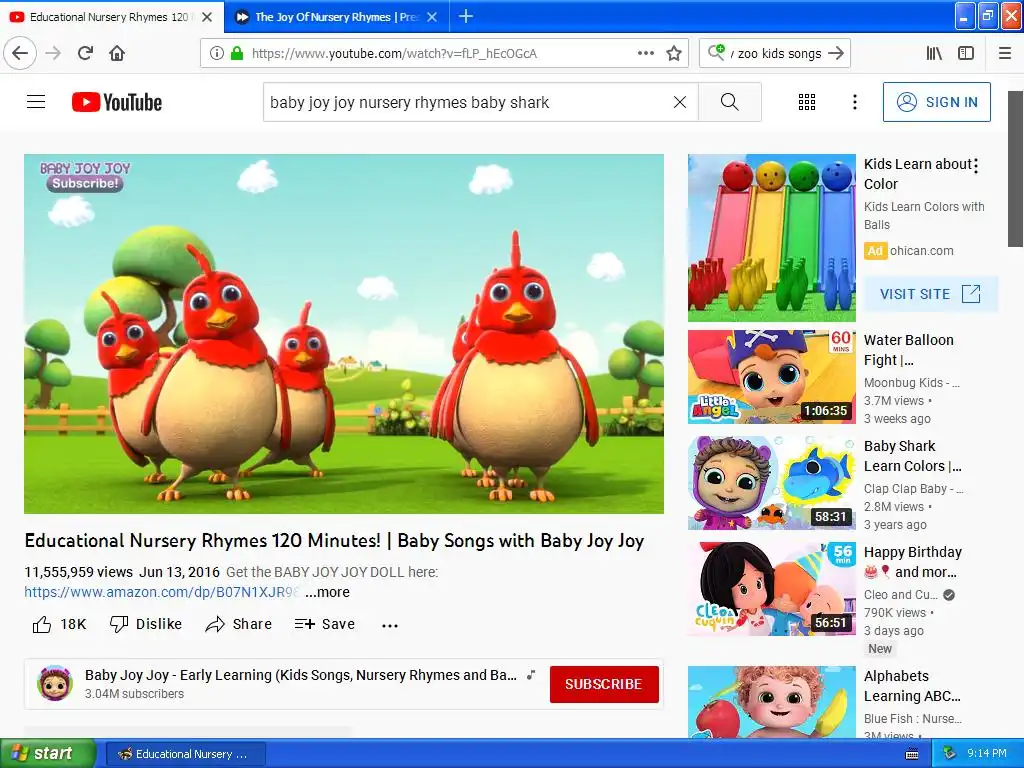The width and height of the screenshot is (1024, 768).
Task: Click the system tray clock 9:14 PM
Action: (x=986, y=754)
